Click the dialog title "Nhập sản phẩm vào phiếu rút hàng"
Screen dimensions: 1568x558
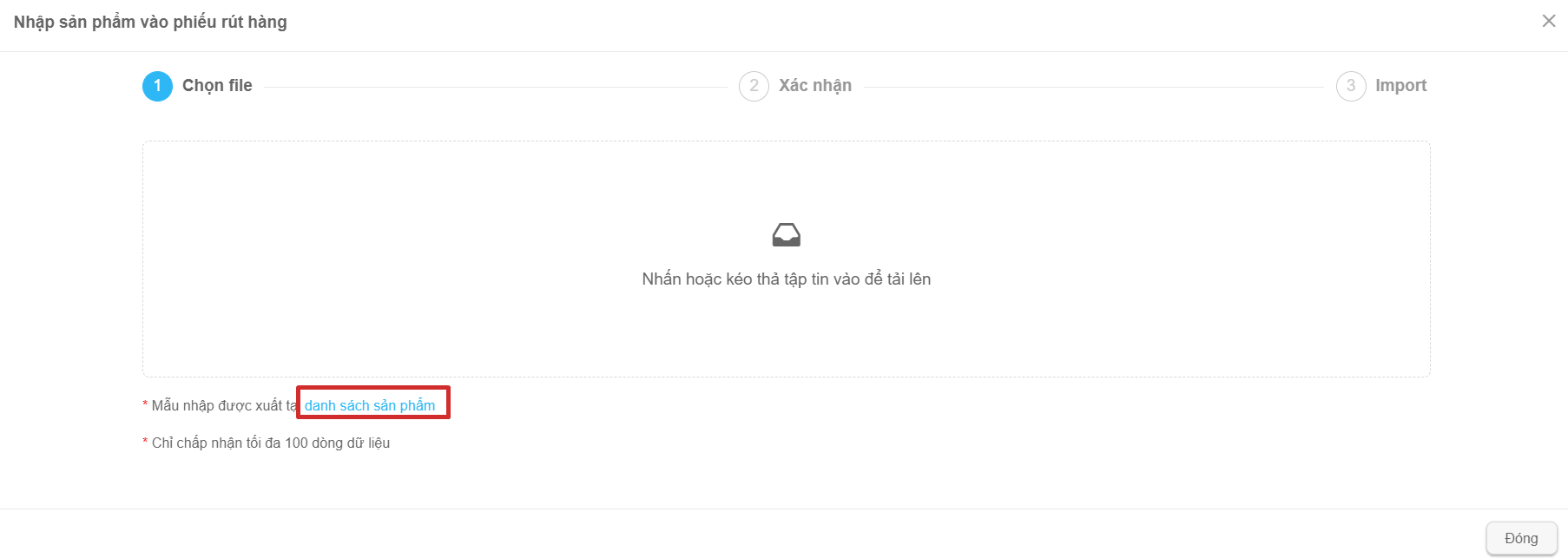150,22
